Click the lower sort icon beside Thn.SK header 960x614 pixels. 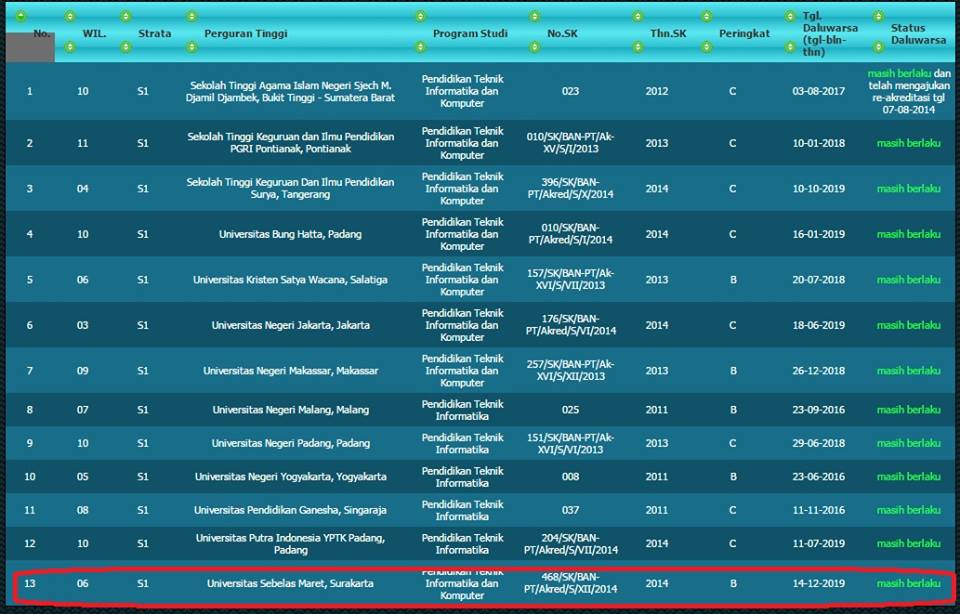click(639, 47)
